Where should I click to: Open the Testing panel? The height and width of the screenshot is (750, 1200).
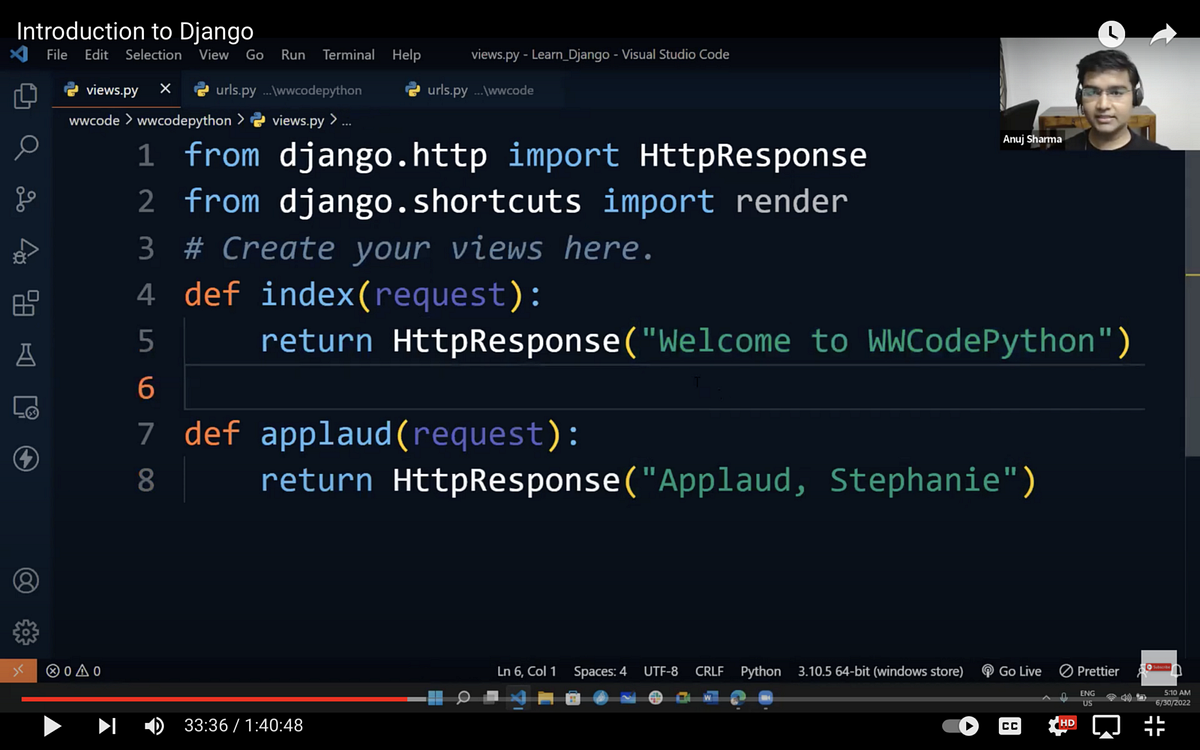[x=27, y=355]
